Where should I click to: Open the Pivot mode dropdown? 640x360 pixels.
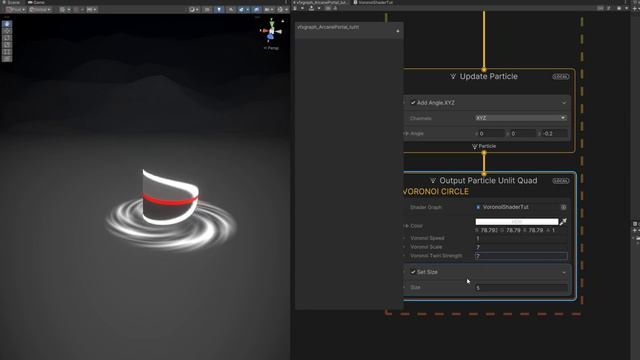point(16,9)
